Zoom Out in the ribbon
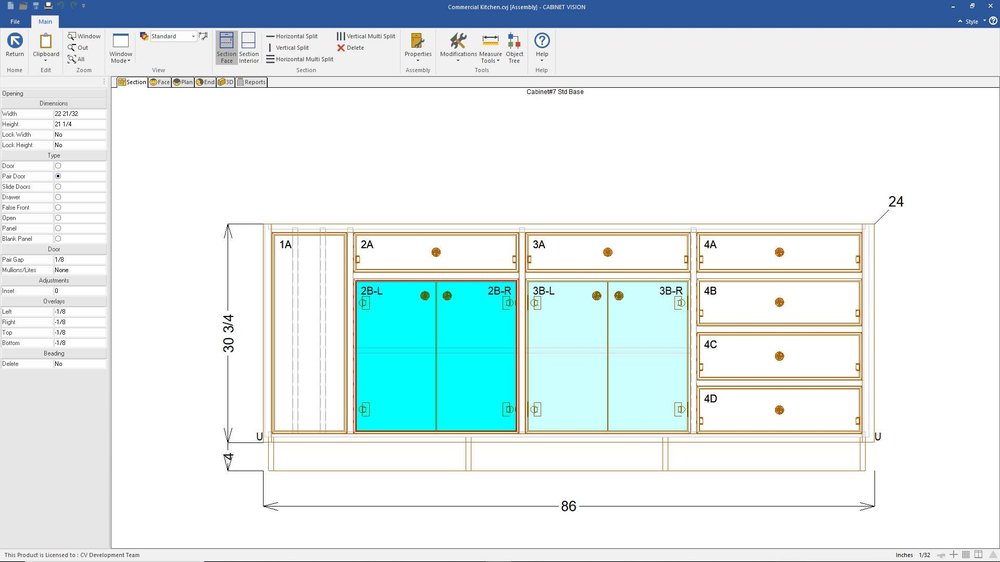1000x562 pixels. (78, 48)
